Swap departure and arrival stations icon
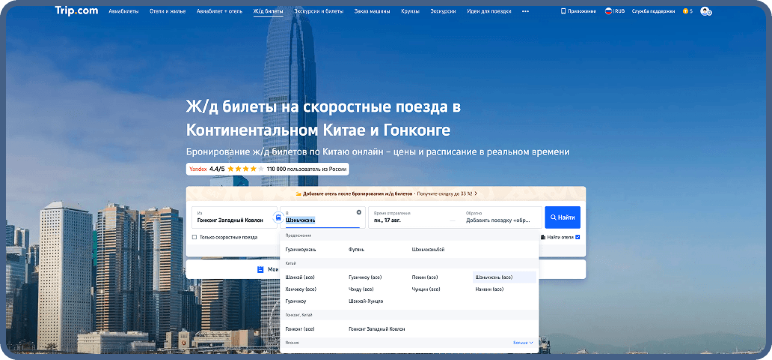772x360 pixels. [279, 217]
